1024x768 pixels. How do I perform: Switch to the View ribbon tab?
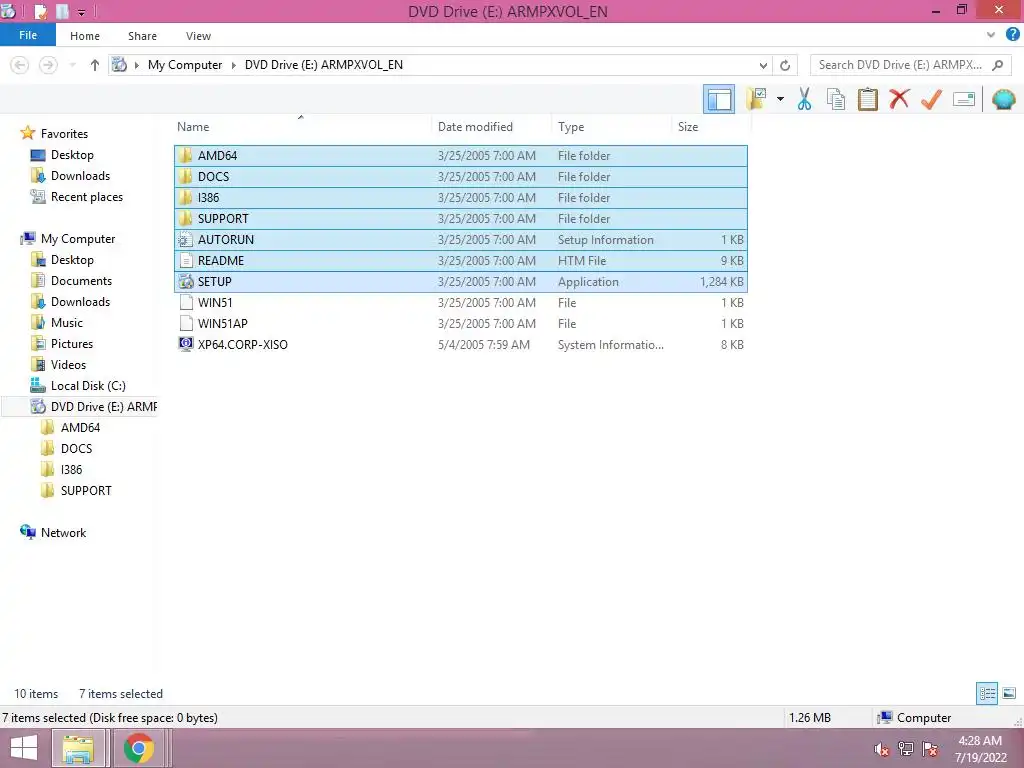pyautogui.click(x=198, y=36)
